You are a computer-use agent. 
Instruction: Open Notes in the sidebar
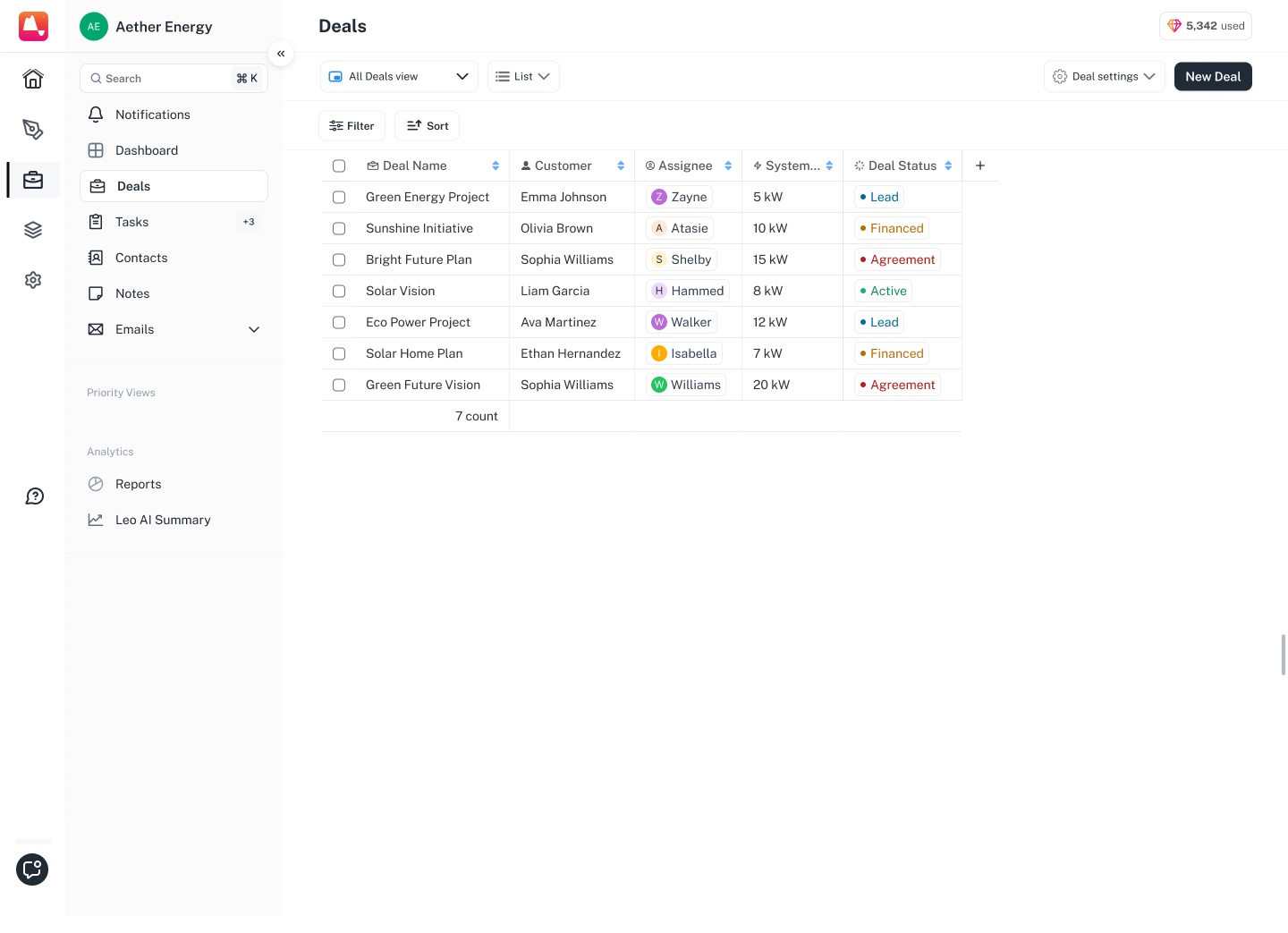coord(174,293)
